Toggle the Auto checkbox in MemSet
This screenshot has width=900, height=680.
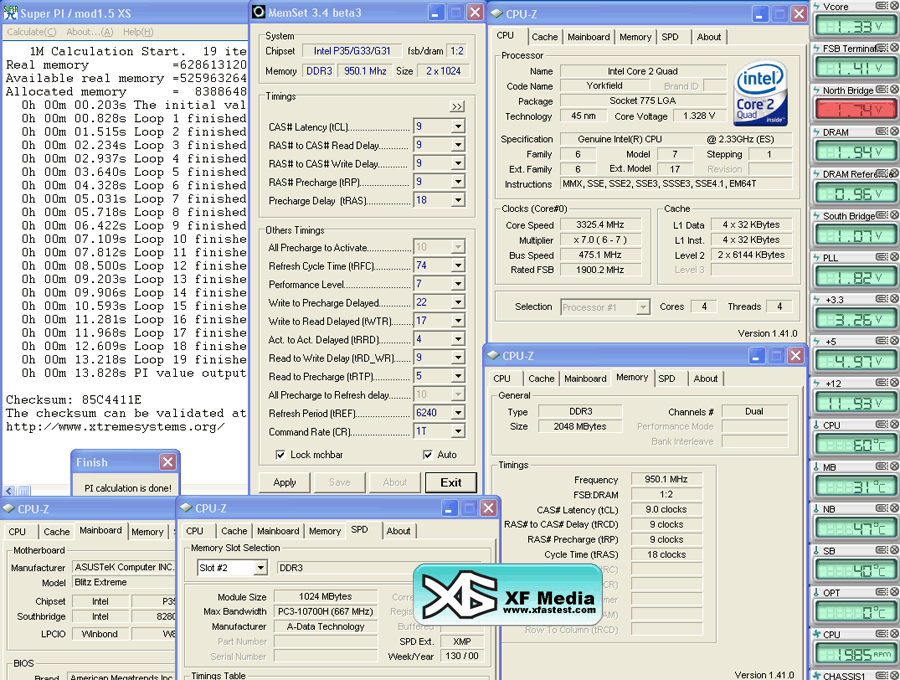[x=428, y=454]
